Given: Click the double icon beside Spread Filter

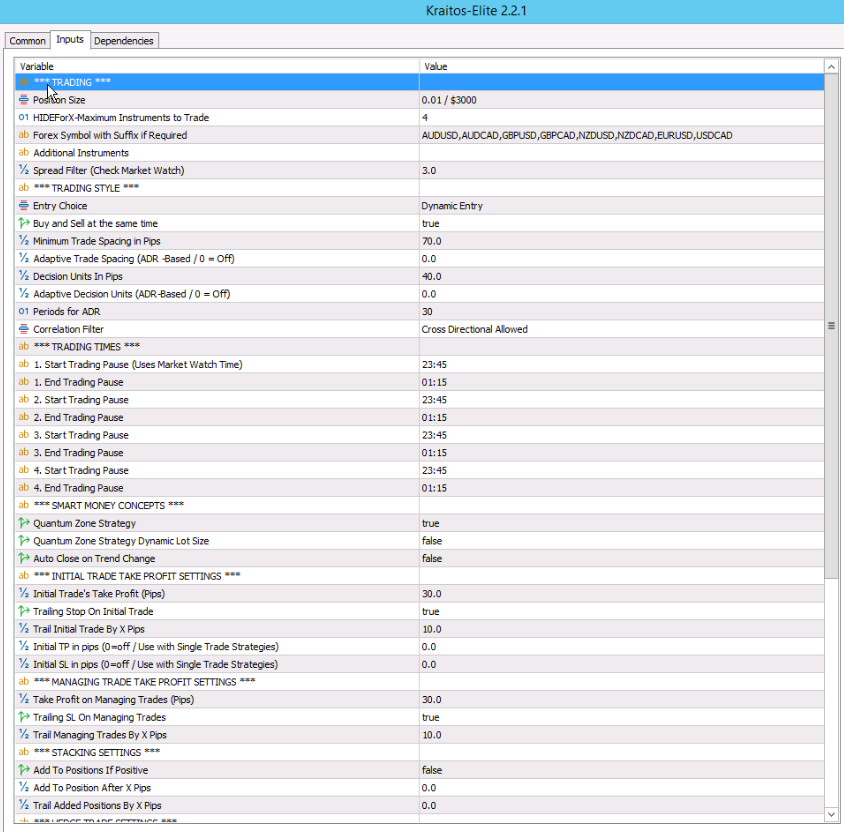Looking at the screenshot, I should tap(24, 170).
